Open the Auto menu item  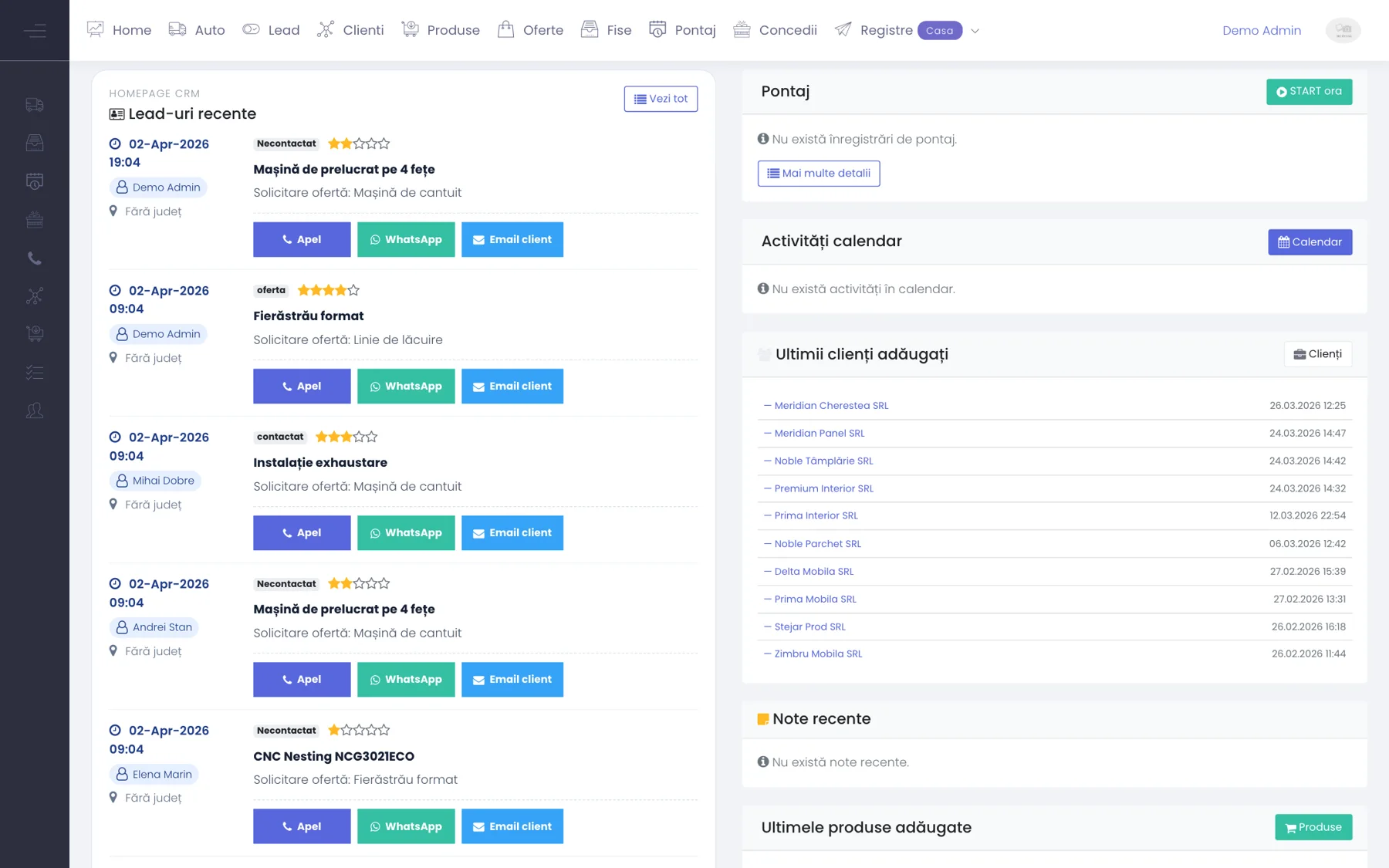tap(197, 30)
